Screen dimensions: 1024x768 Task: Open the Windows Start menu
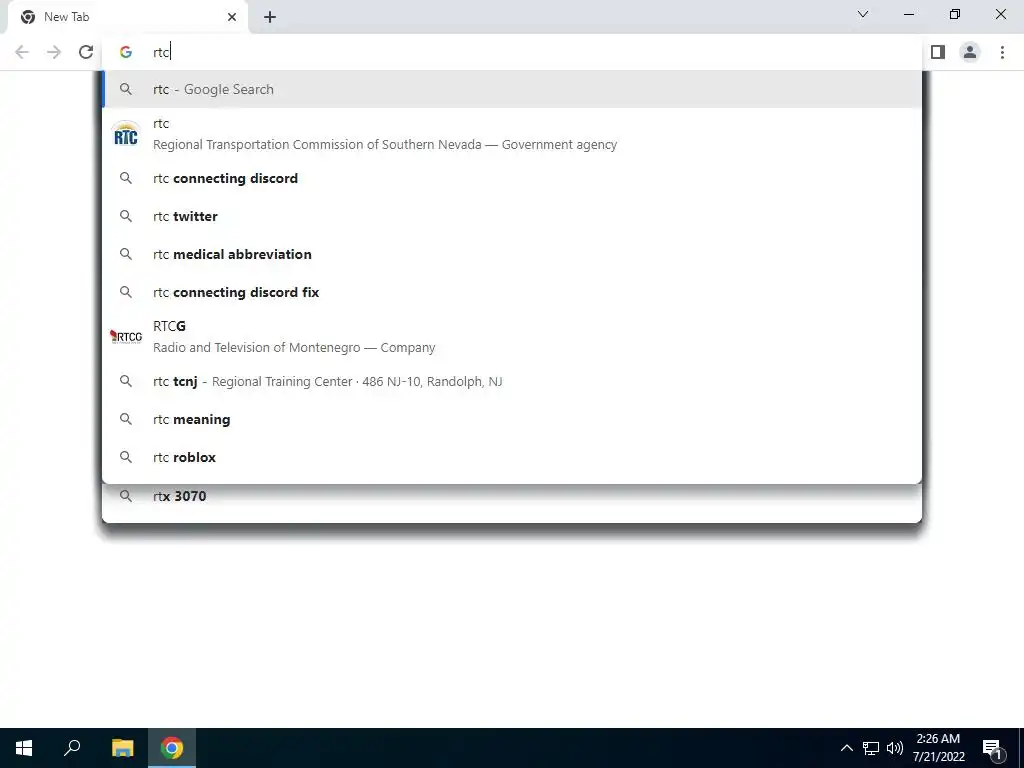point(24,748)
